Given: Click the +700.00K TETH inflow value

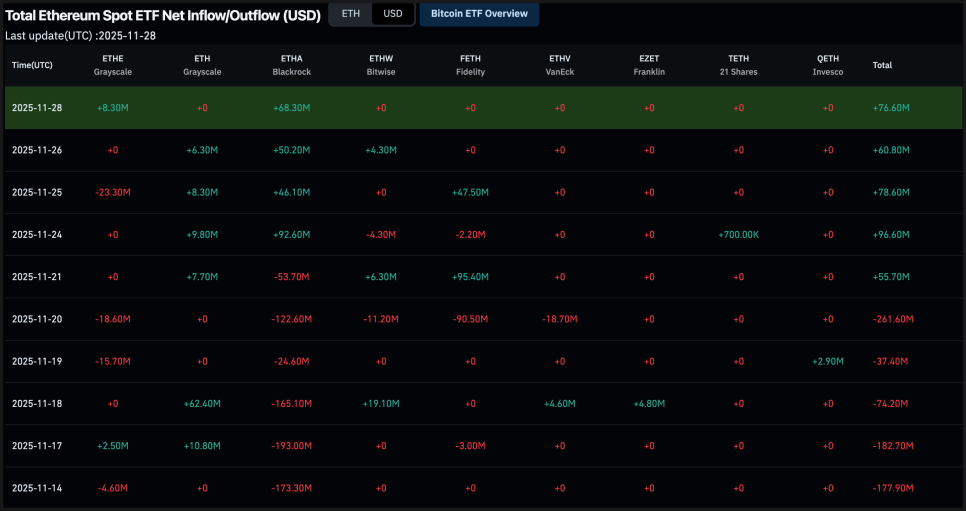Looking at the screenshot, I should (x=739, y=235).
